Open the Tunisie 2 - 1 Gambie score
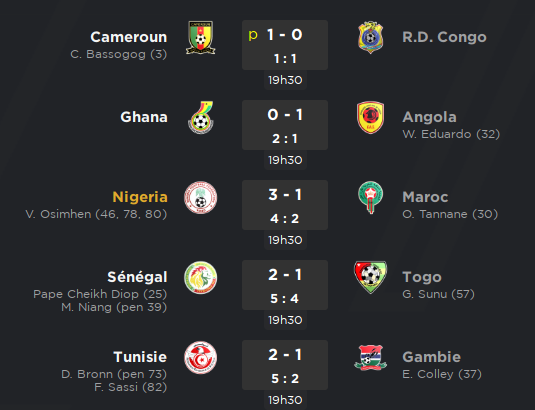 (x=285, y=365)
